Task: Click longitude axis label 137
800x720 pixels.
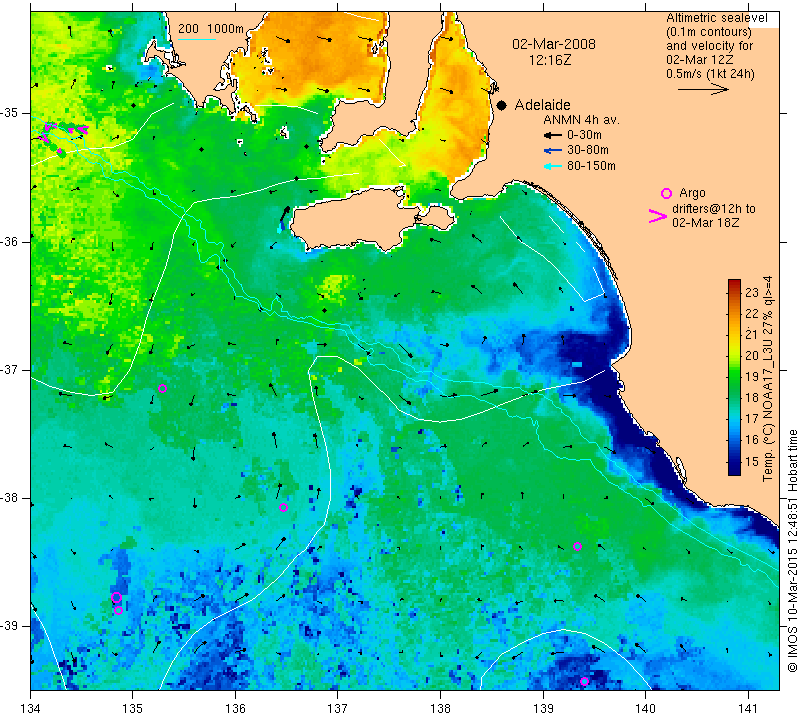Action: click(x=338, y=709)
